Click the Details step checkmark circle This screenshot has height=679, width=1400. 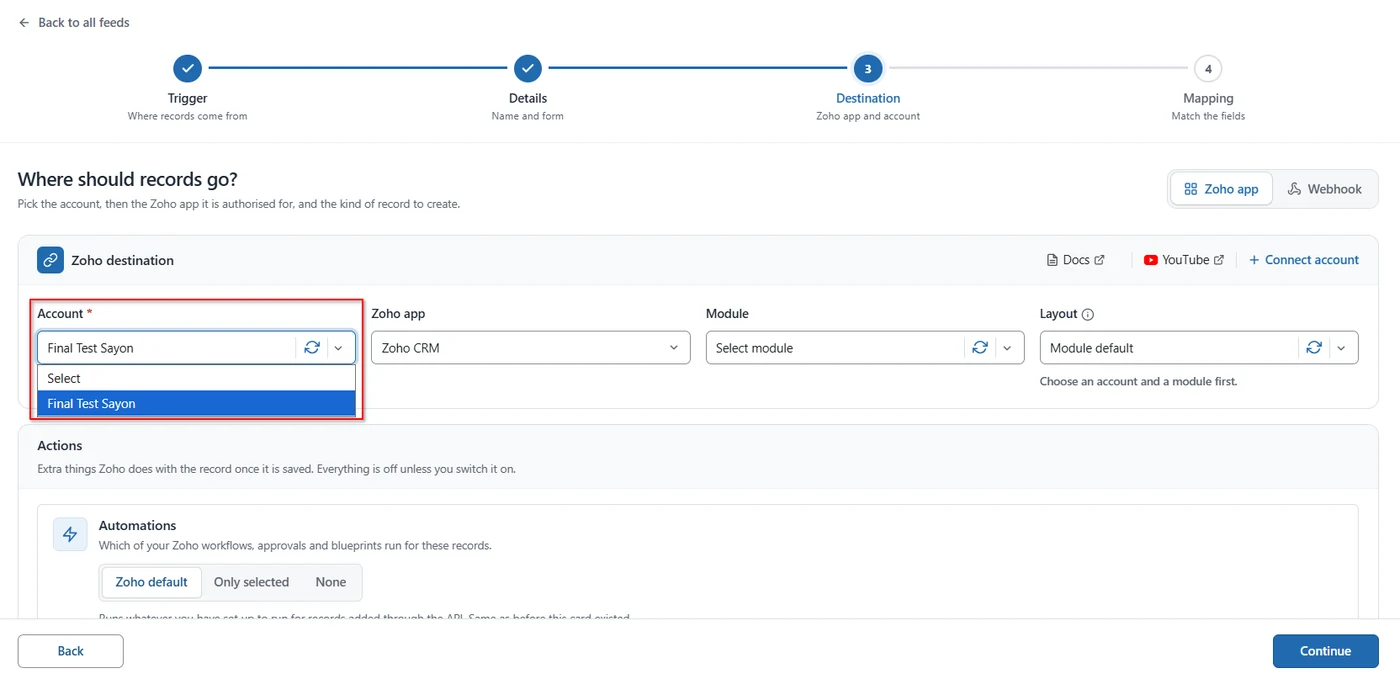[528, 68]
